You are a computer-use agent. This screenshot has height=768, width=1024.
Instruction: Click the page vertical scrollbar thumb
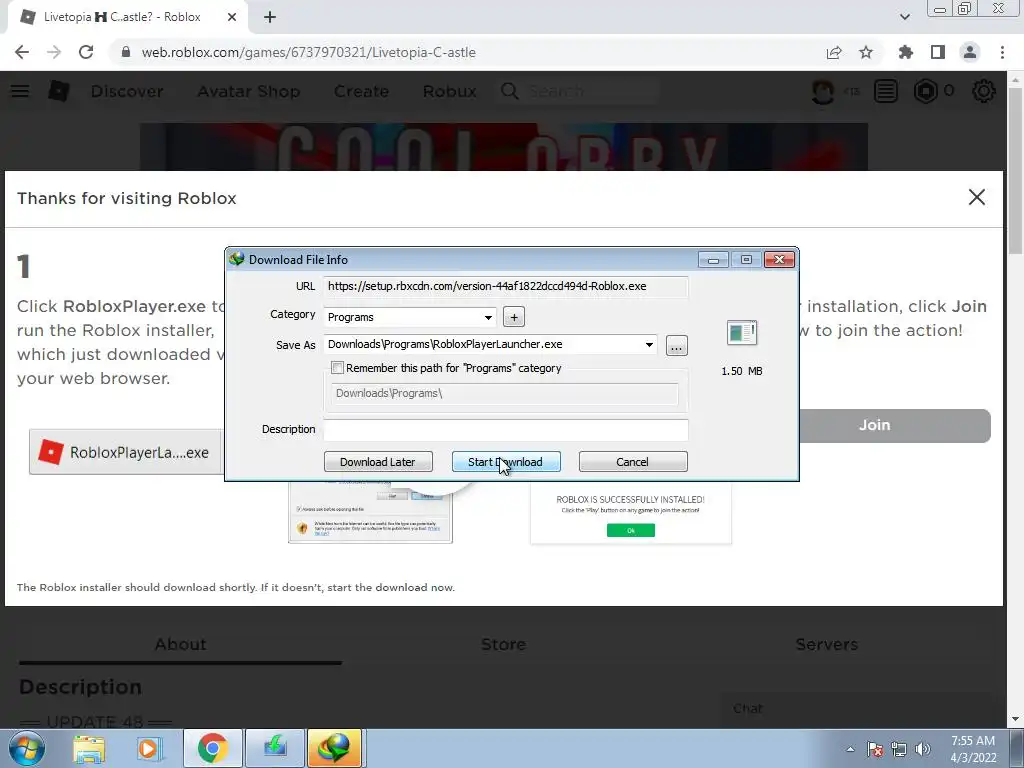coord(1015,171)
